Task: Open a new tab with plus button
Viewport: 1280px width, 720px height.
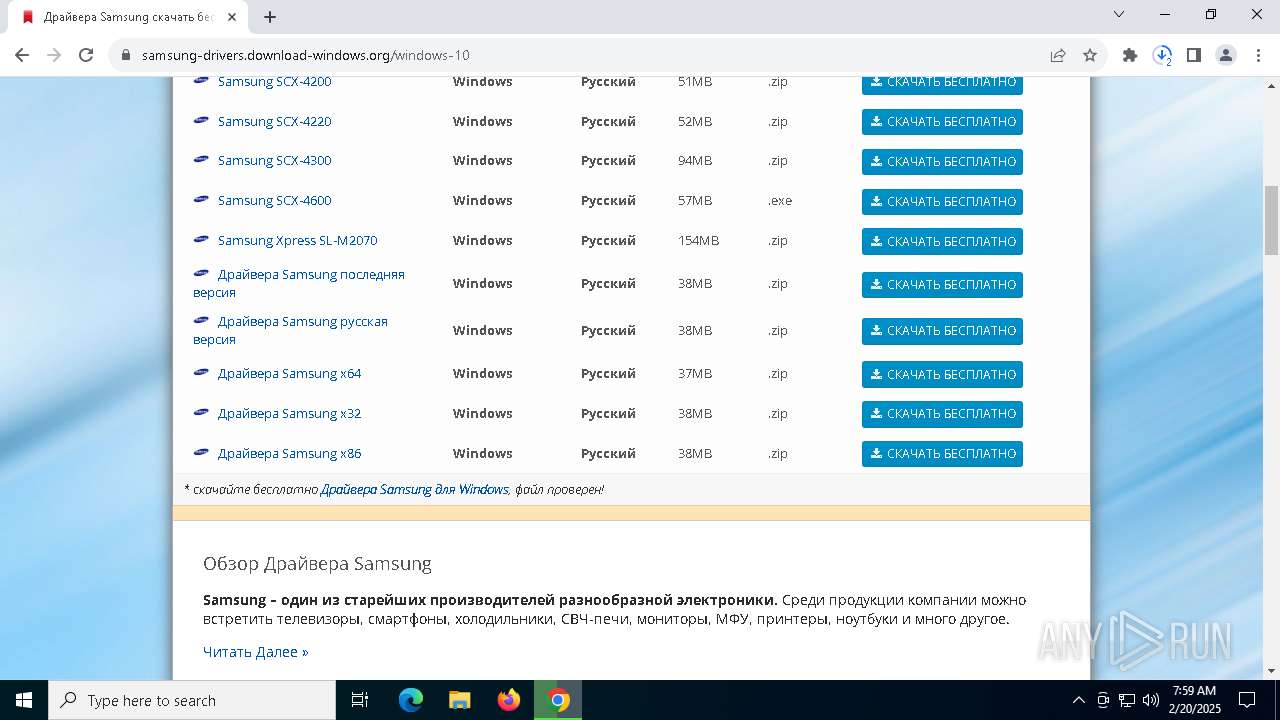Action: click(x=270, y=17)
